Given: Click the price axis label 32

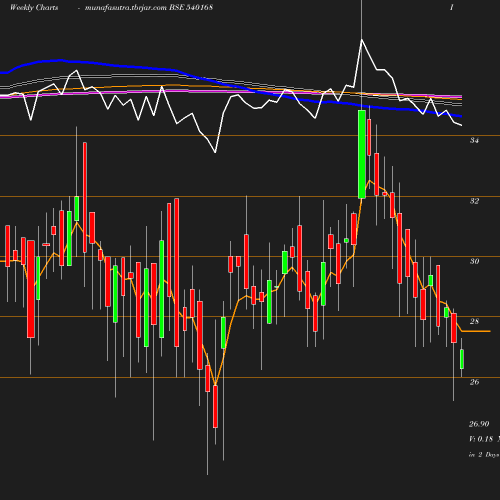Looking at the screenshot, I should click(474, 201).
